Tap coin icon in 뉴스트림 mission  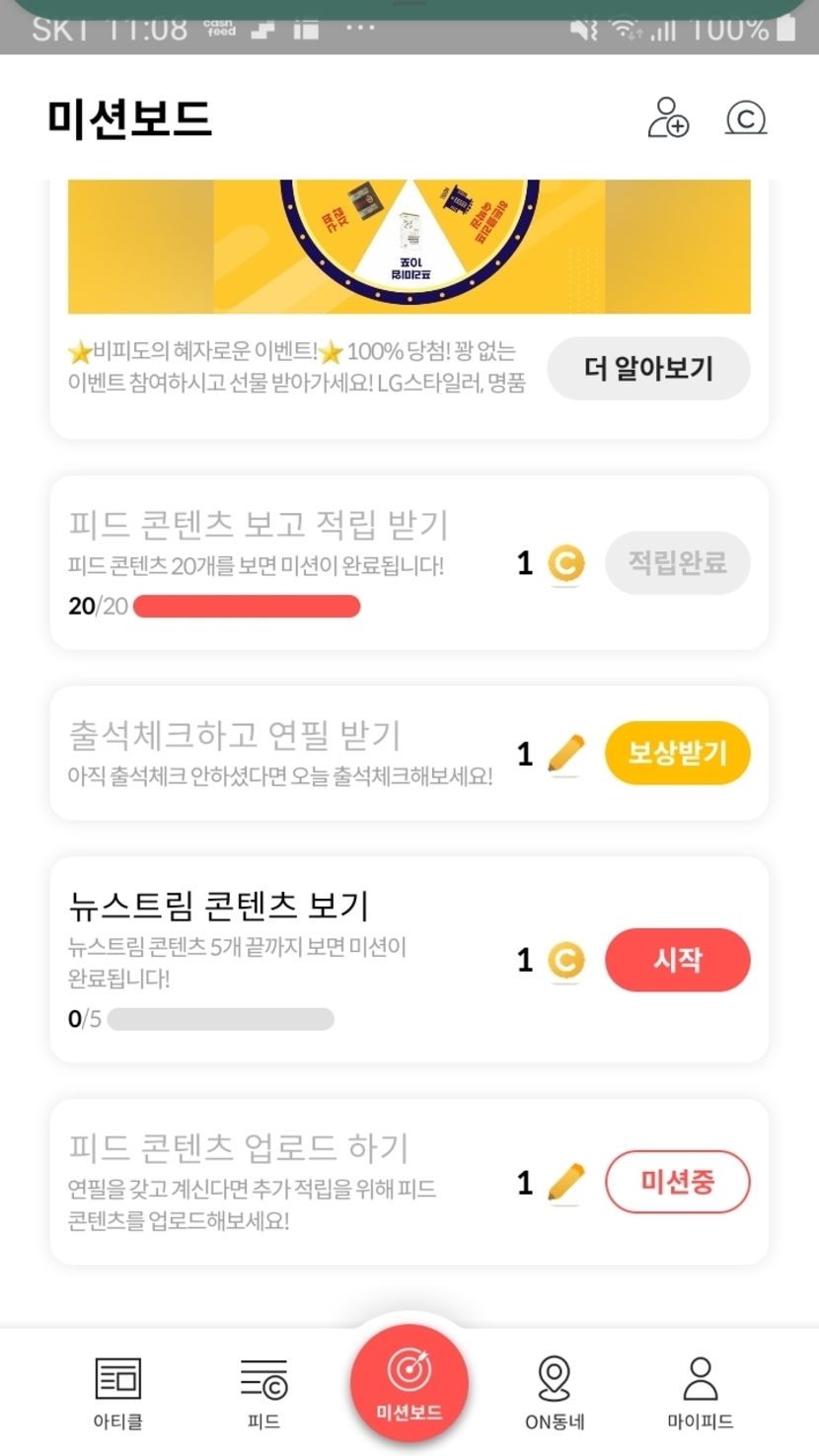(565, 961)
